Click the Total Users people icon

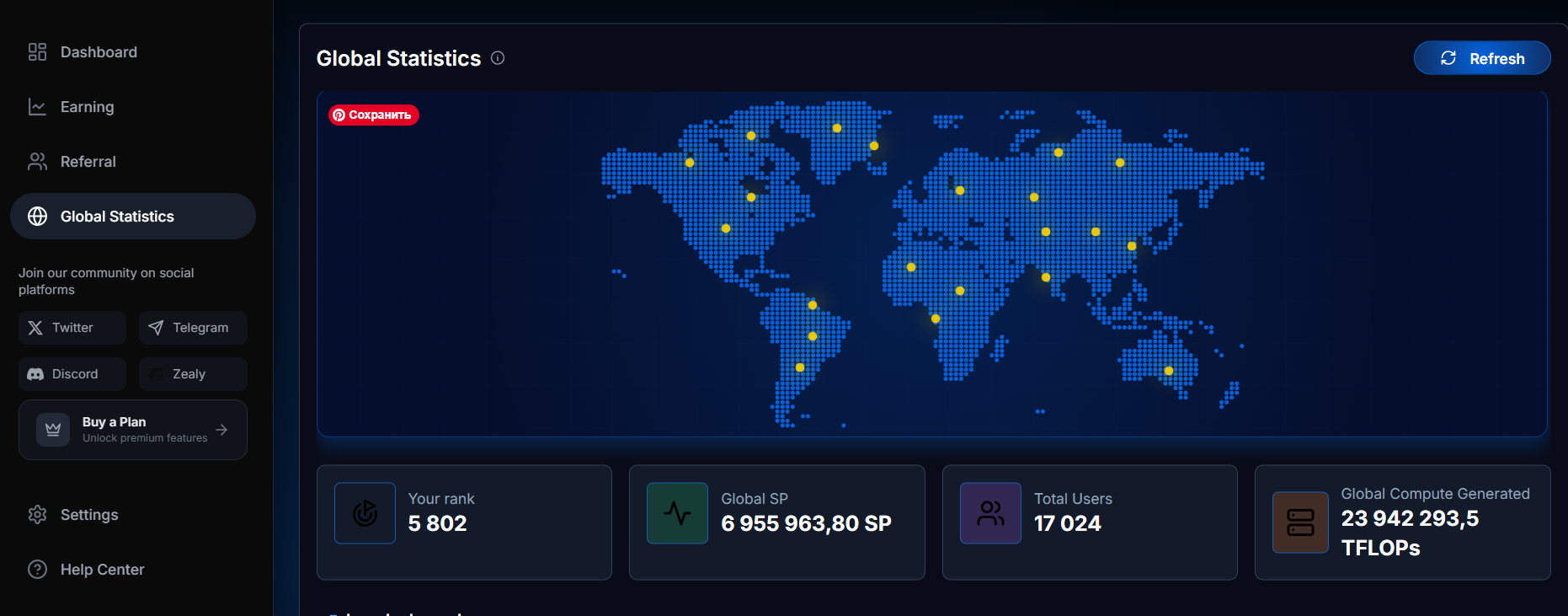(990, 513)
